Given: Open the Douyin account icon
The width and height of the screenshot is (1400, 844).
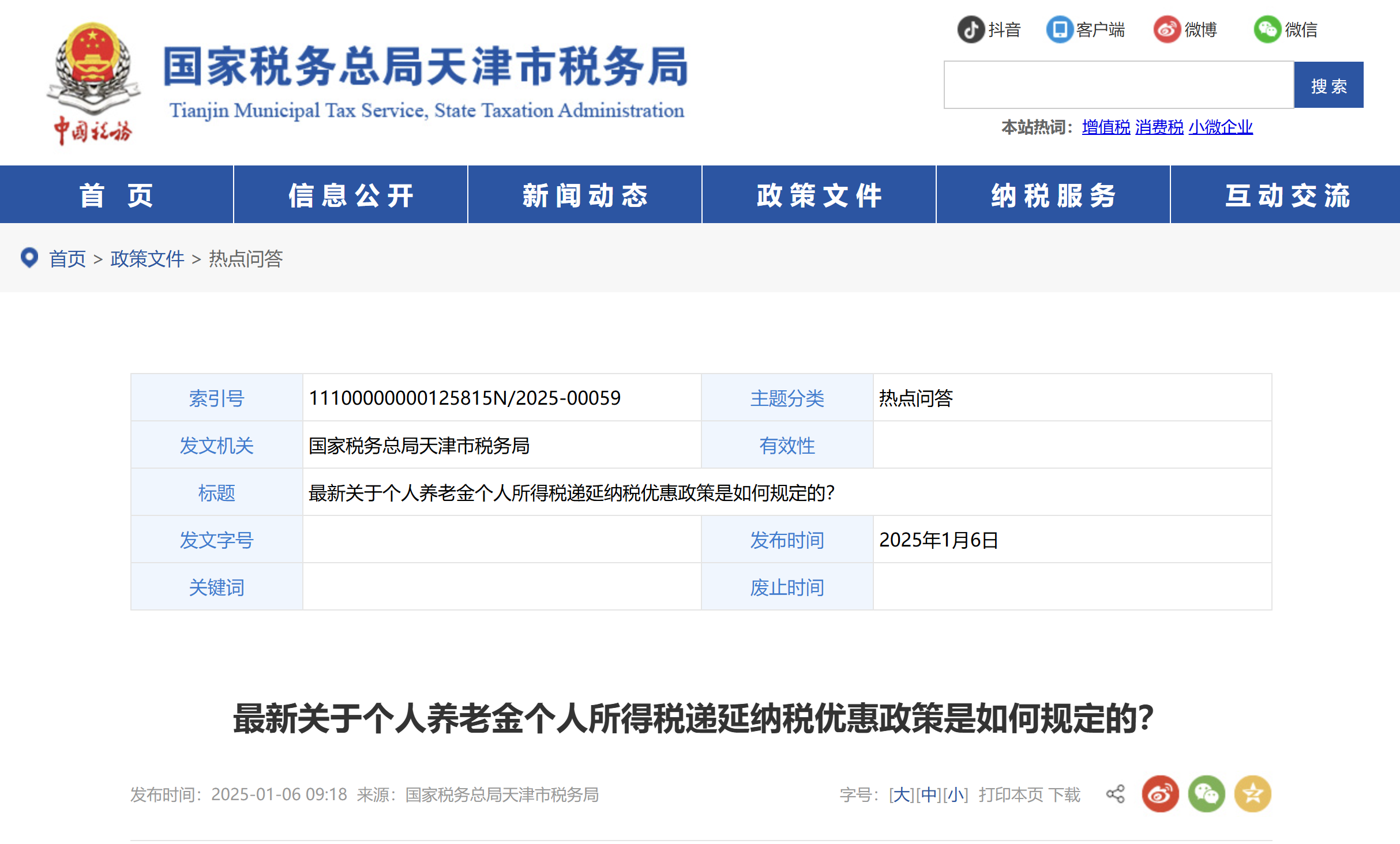Looking at the screenshot, I should [x=971, y=29].
